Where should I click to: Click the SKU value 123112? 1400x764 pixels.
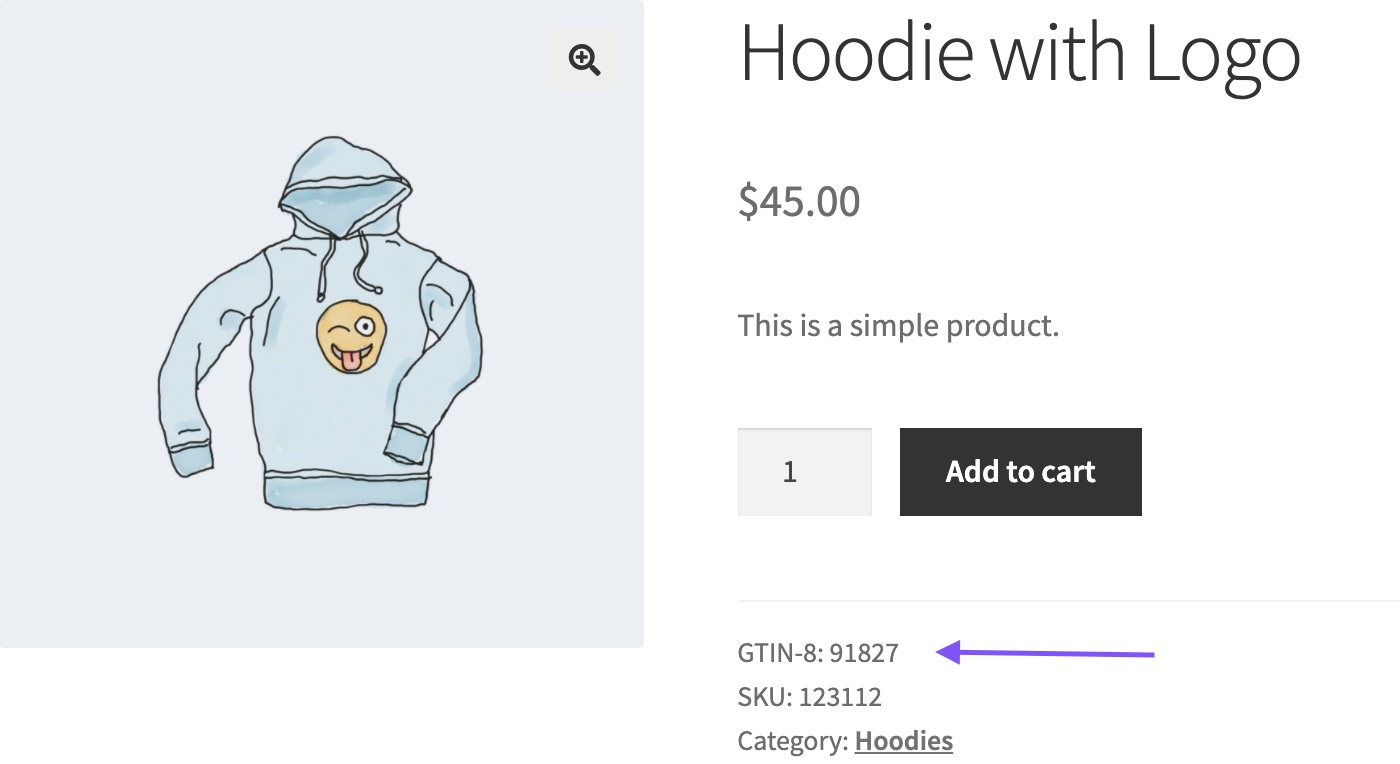[840, 697]
